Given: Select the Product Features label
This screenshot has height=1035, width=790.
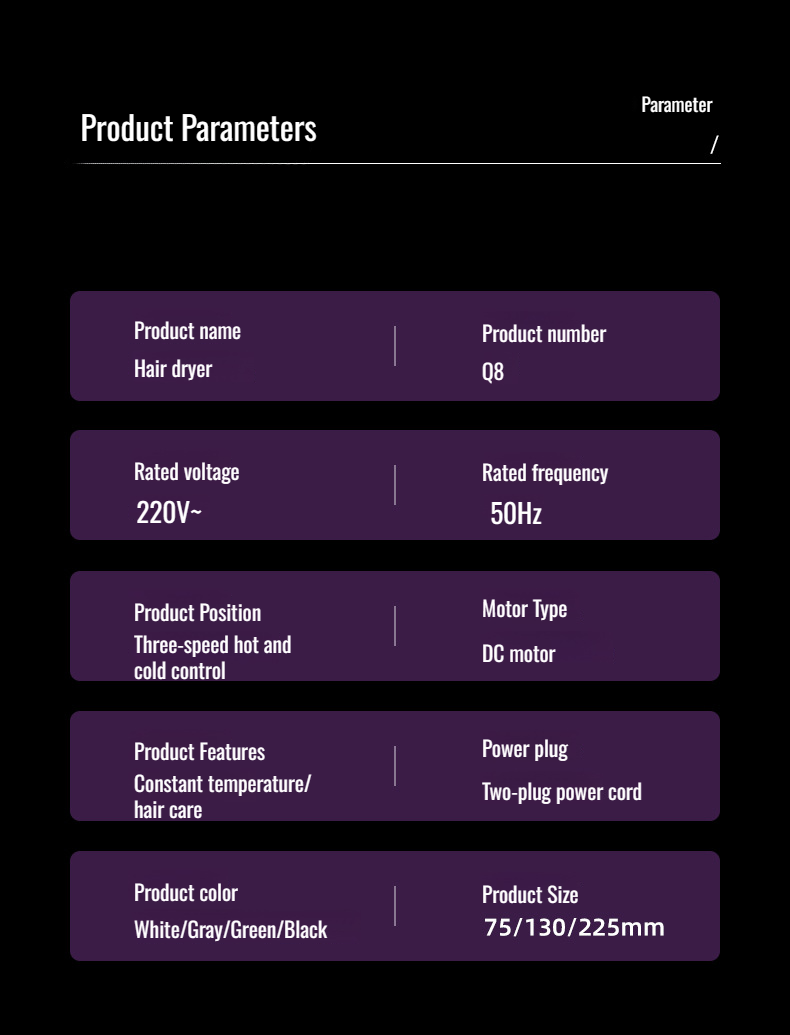Looking at the screenshot, I should click(199, 752).
